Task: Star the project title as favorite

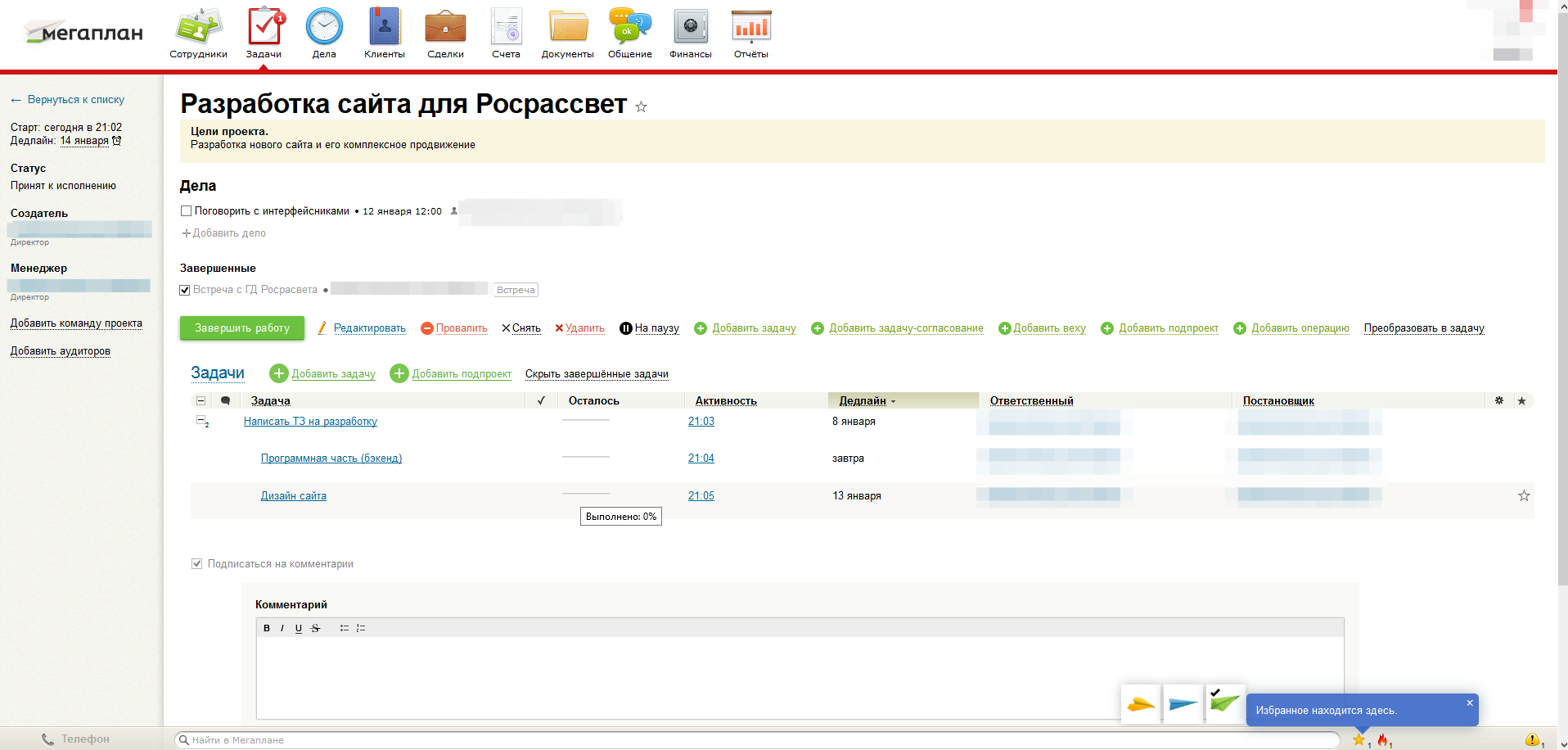Action: coord(641,106)
